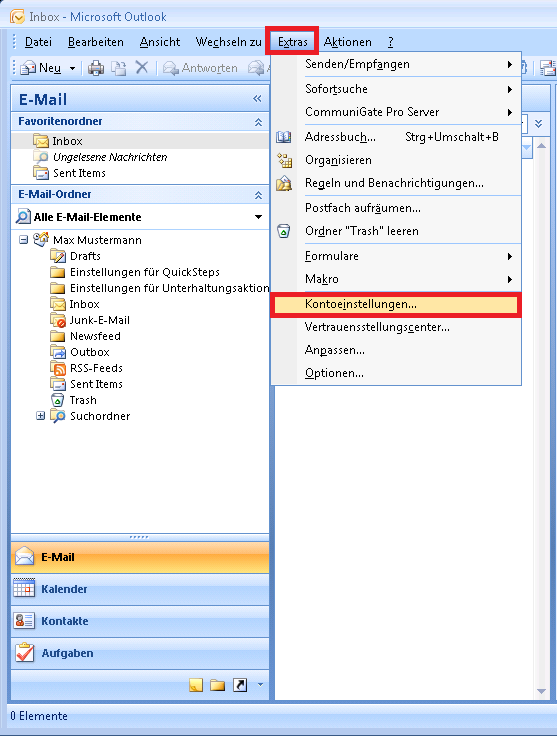This screenshot has height=736, width=557.
Task: Open the Alle E-Mail-Elemente dropdown
Action: (258, 217)
